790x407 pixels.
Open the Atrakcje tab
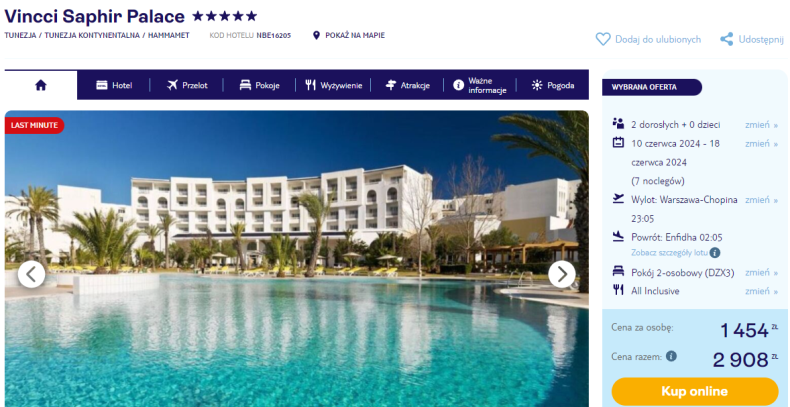click(x=407, y=85)
